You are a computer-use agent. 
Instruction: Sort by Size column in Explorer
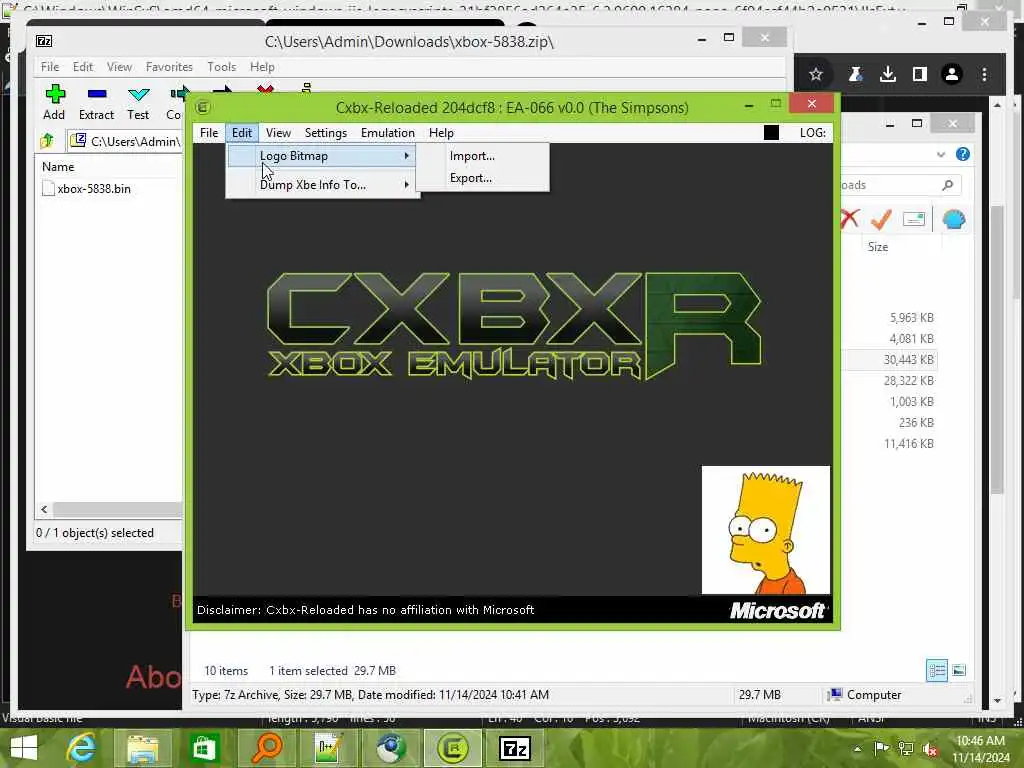click(878, 247)
